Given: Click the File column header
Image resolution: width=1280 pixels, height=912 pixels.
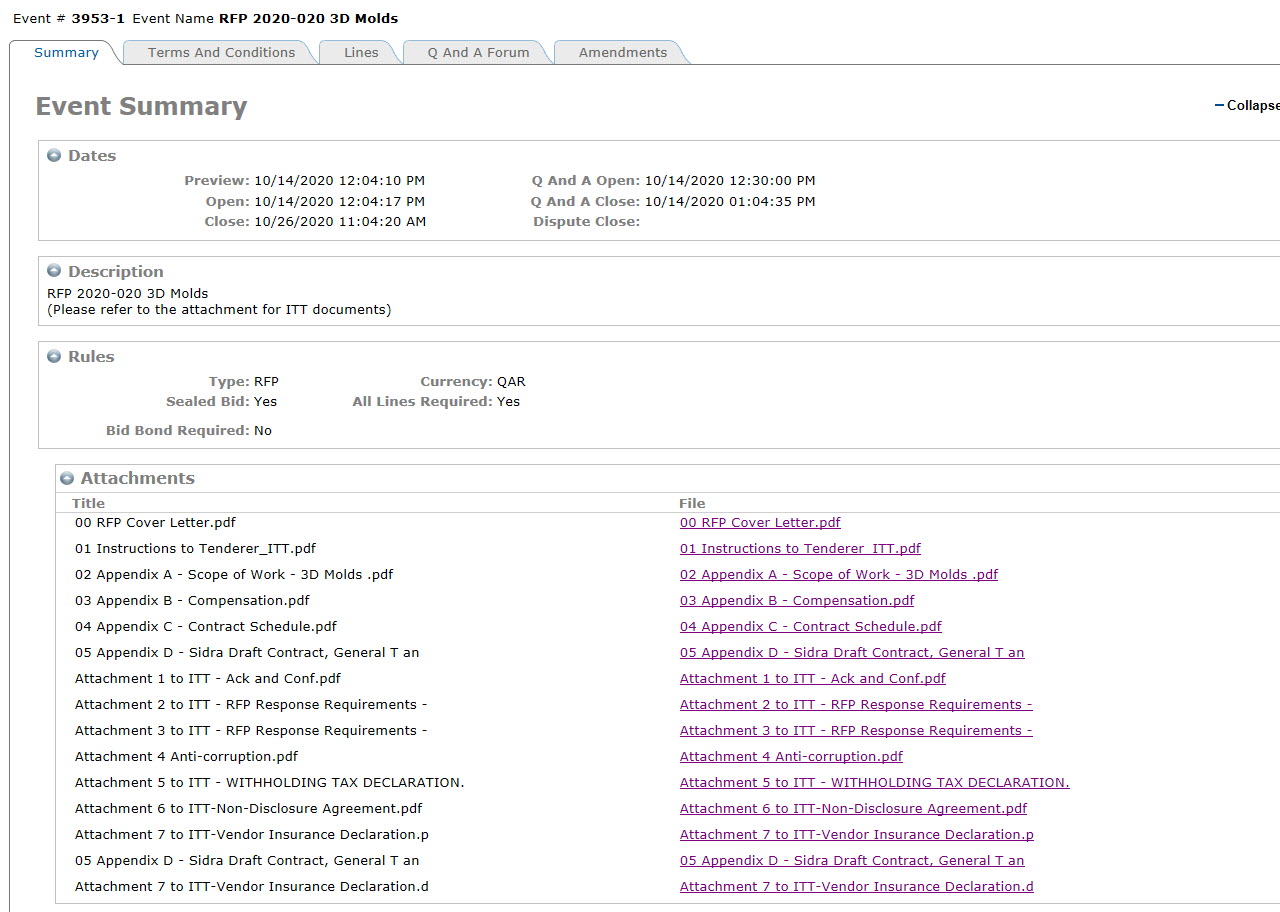Looking at the screenshot, I should (692, 503).
